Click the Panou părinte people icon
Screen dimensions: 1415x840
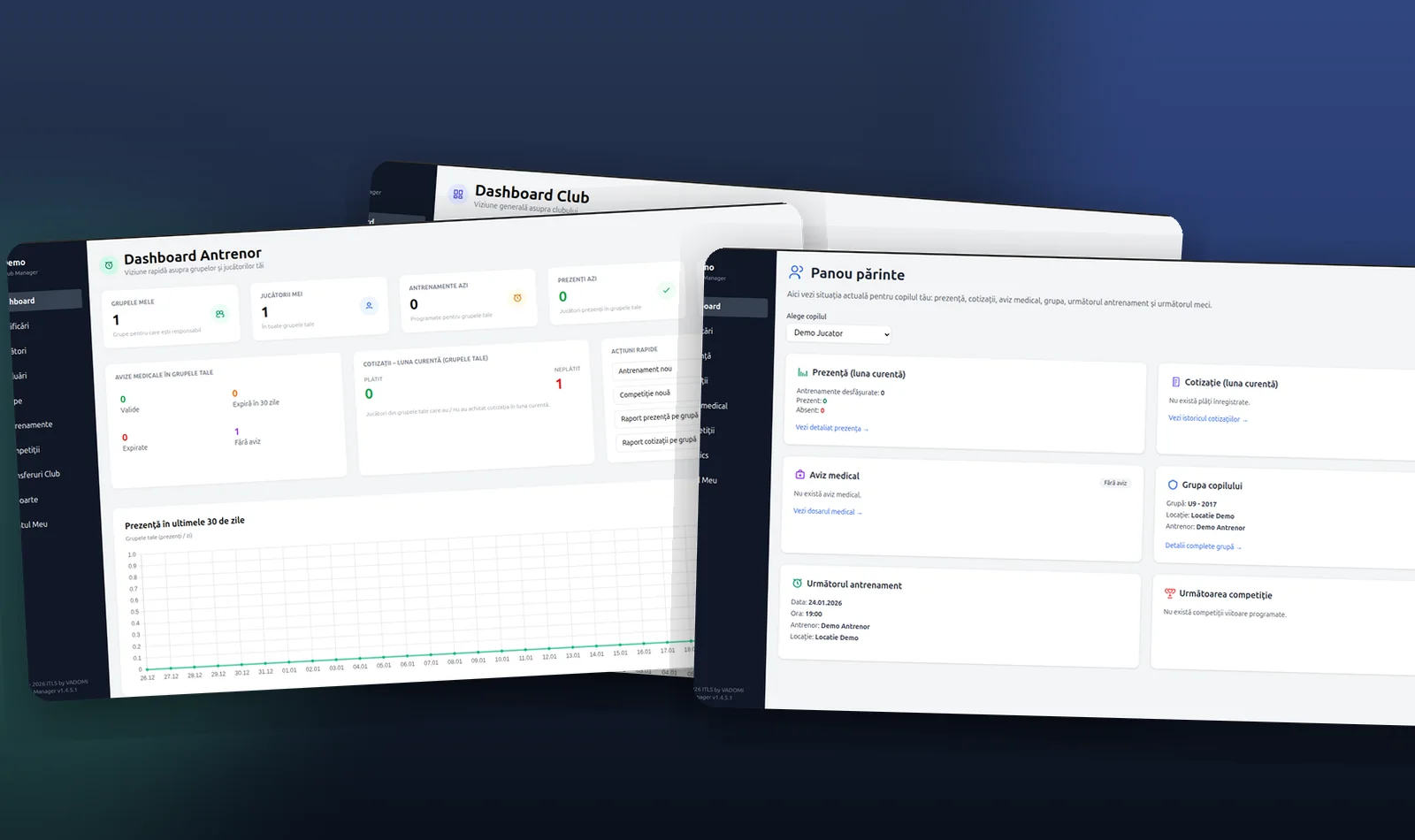click(796, 272)
